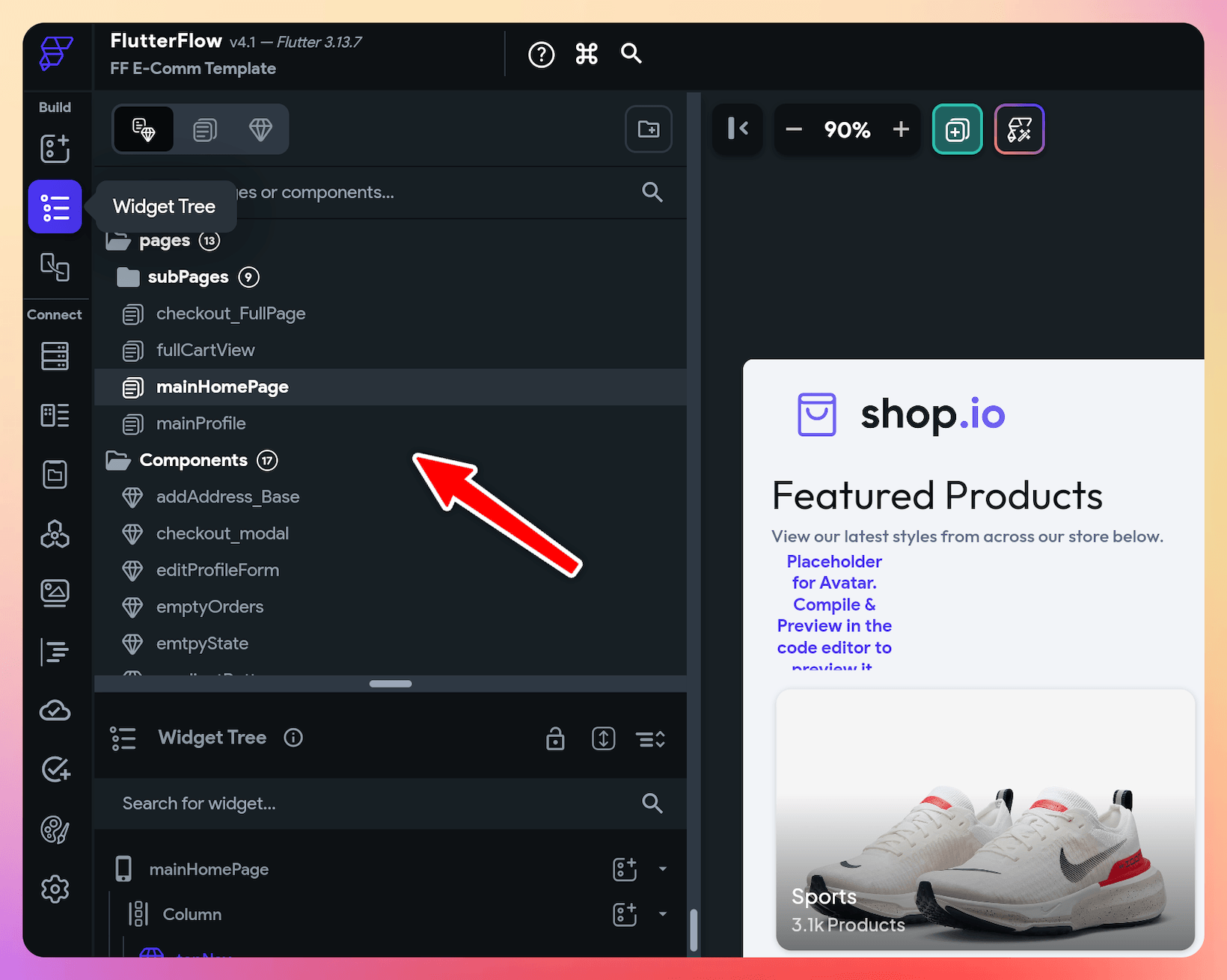Image resolution: width=1227 pixels, height=980 pixels.
Task: Click the search magnifier in the top bar
Action: 631,54
